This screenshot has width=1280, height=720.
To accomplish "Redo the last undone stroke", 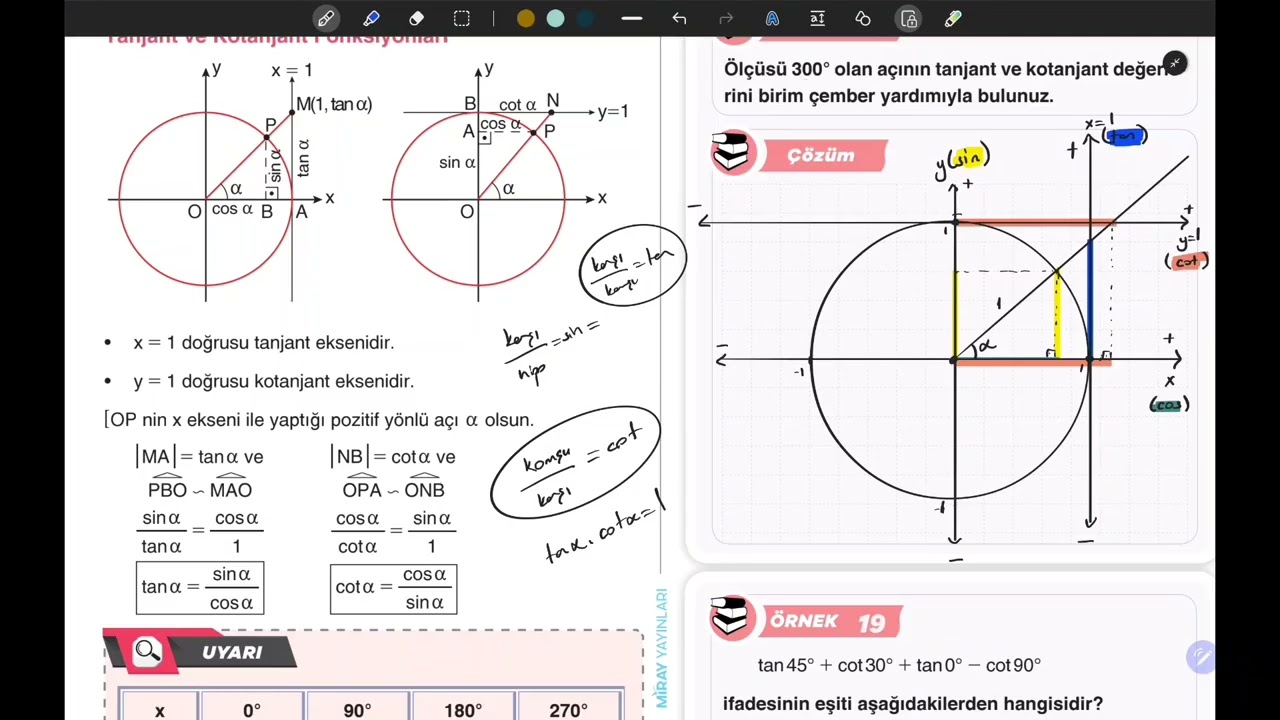I will coord(726,18).
